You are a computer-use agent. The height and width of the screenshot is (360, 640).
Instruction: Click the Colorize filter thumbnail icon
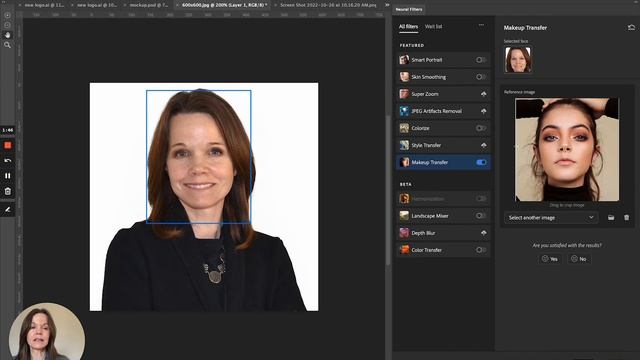[404, 128]
